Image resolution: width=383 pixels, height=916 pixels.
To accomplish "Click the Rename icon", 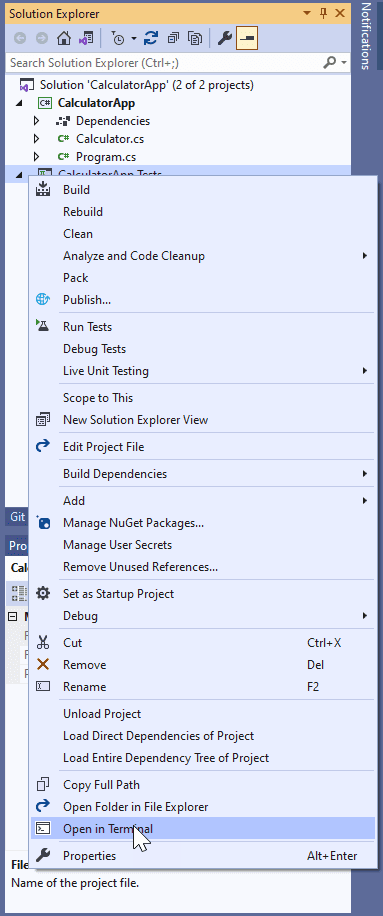I will click(x=43, y=686).
